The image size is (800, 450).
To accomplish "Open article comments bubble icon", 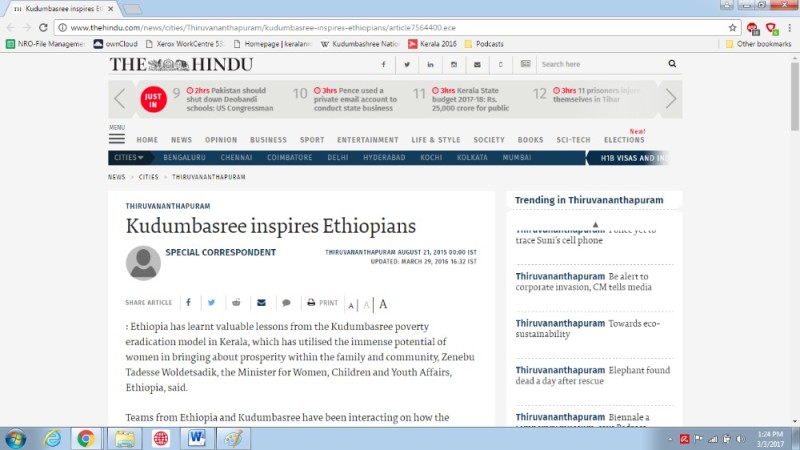I will click(x=286, y=303).
